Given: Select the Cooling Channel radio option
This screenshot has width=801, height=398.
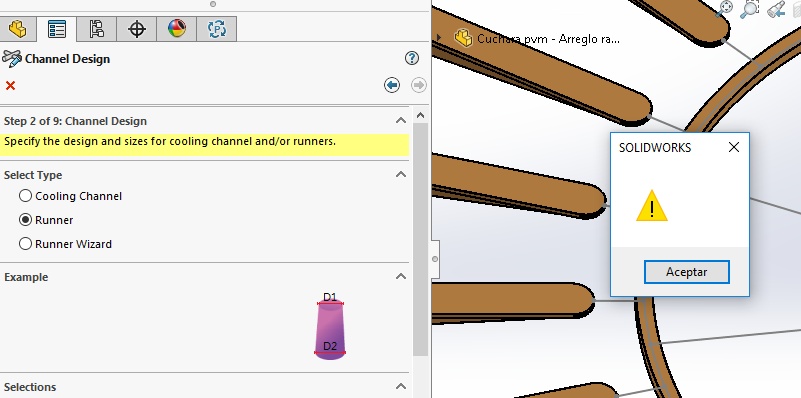Looking at the screenshot, I should [25, 196].
